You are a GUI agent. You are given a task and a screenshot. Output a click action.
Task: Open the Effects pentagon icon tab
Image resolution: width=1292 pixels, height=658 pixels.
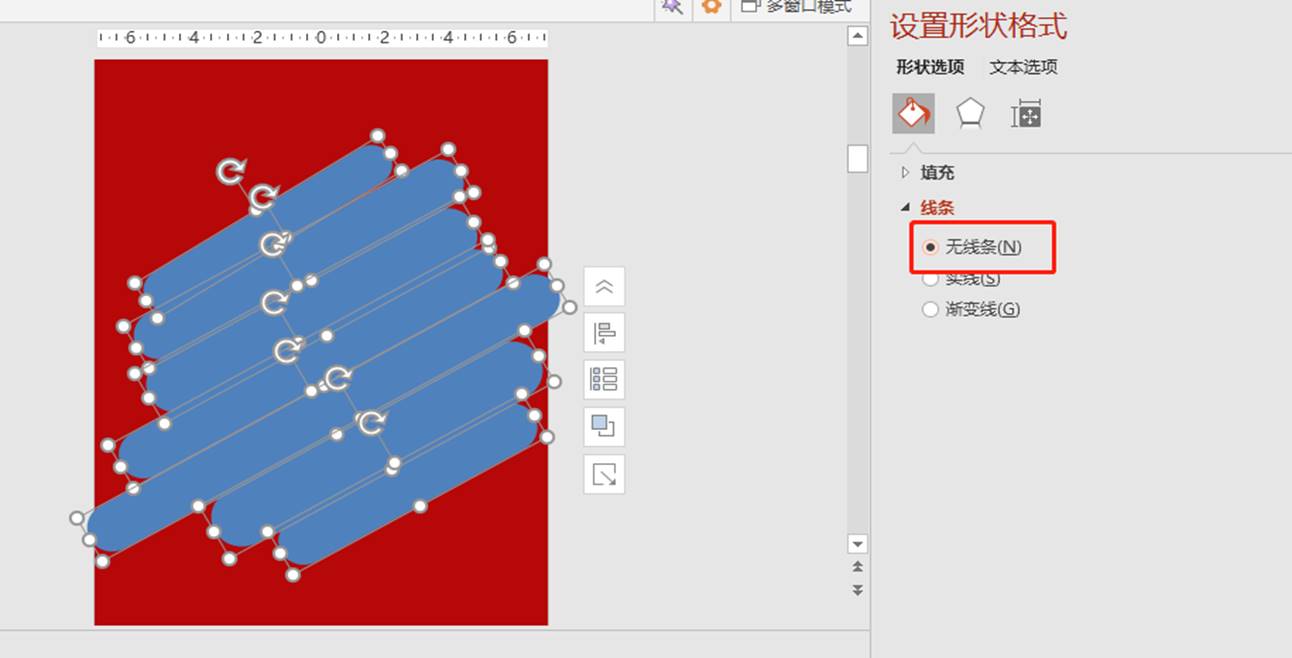pyautogui.click(x=969, y=114)
